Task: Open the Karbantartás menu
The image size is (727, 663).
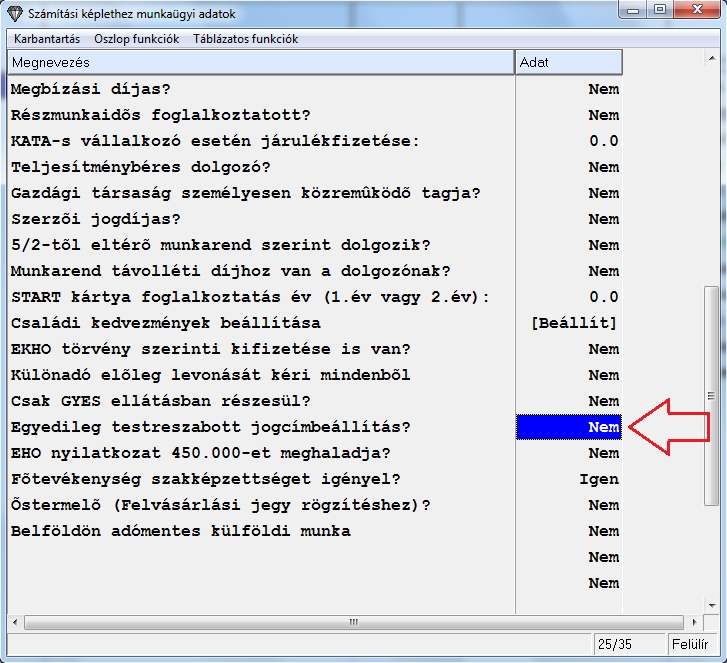Action: coord(46,39)
